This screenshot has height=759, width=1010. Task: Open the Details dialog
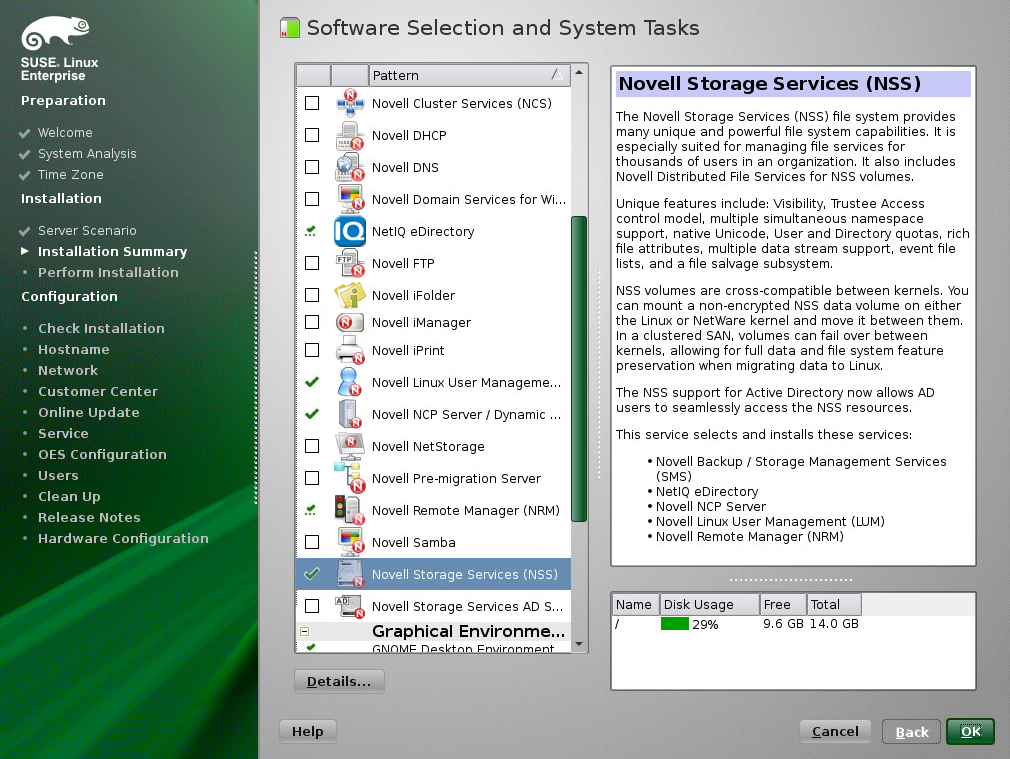pos(339,681)
